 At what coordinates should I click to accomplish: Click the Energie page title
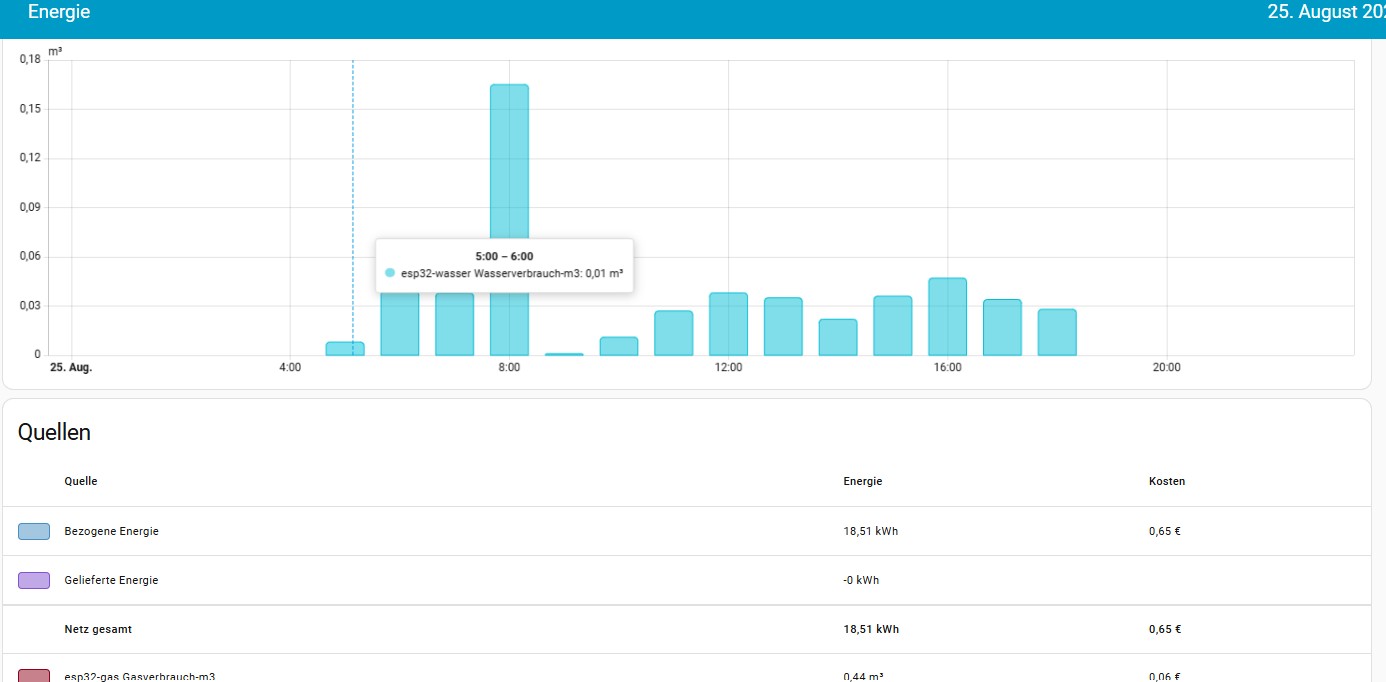point(59,12)
